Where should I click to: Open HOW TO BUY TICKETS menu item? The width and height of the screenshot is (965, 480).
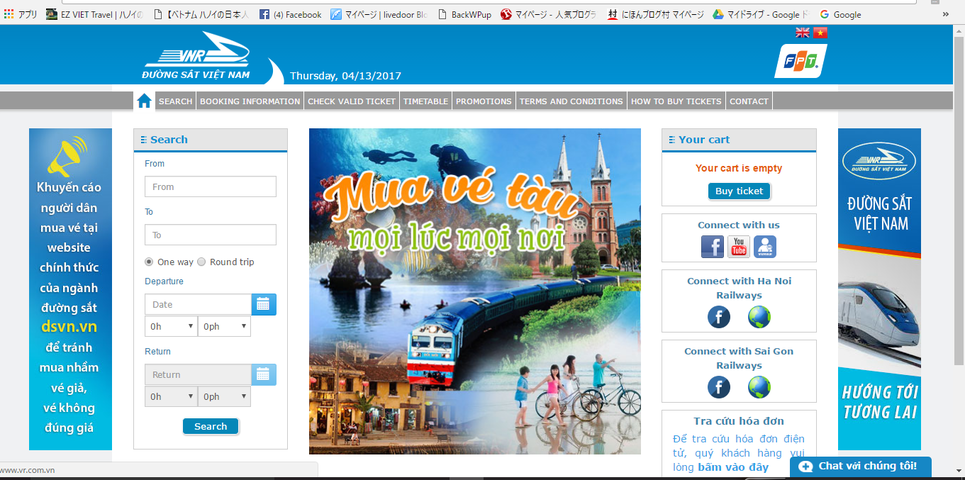tap(676, 101)
